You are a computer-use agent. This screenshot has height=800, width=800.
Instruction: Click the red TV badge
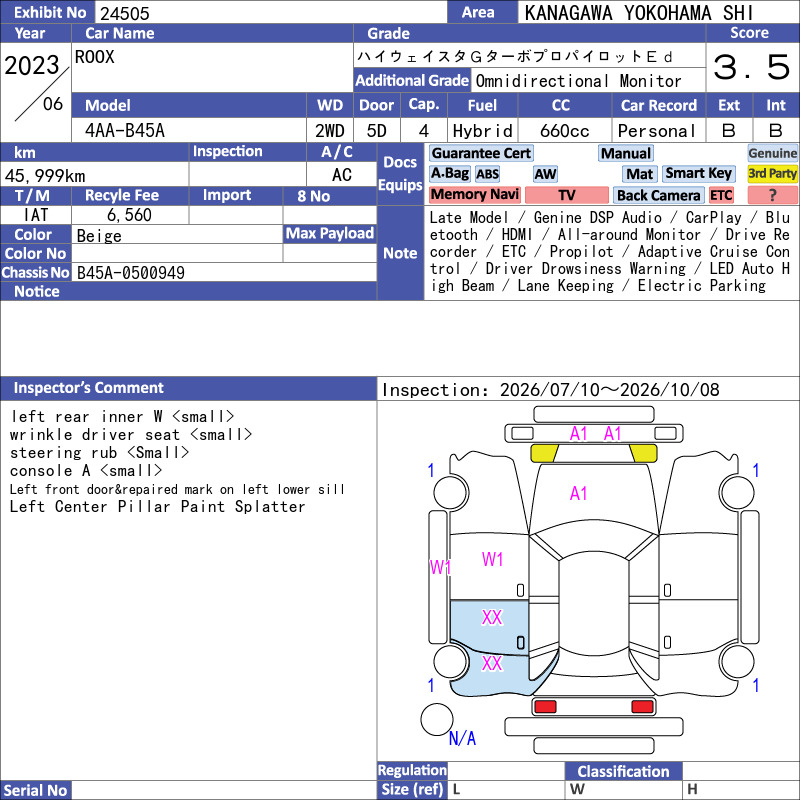(566, 195)
